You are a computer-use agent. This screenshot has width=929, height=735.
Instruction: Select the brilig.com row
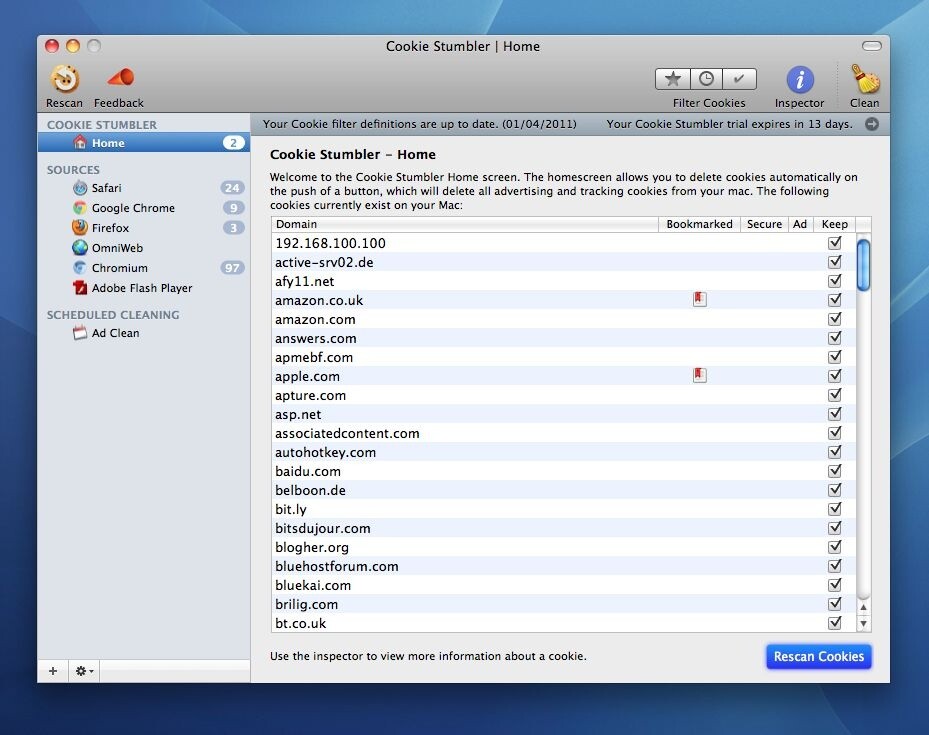[x=563, y=604]
